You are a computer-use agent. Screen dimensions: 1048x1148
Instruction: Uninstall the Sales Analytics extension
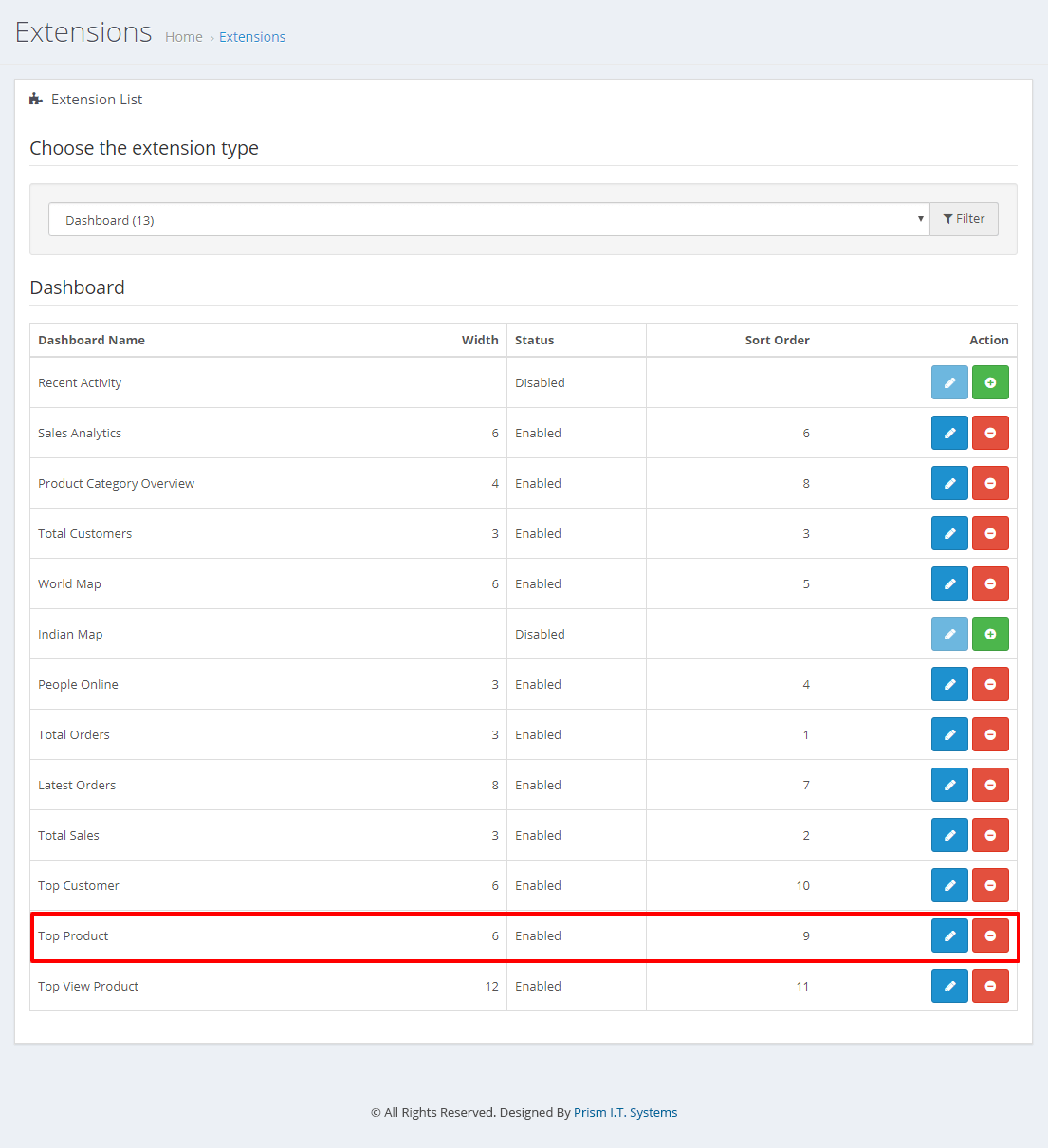tap(990, 433)
